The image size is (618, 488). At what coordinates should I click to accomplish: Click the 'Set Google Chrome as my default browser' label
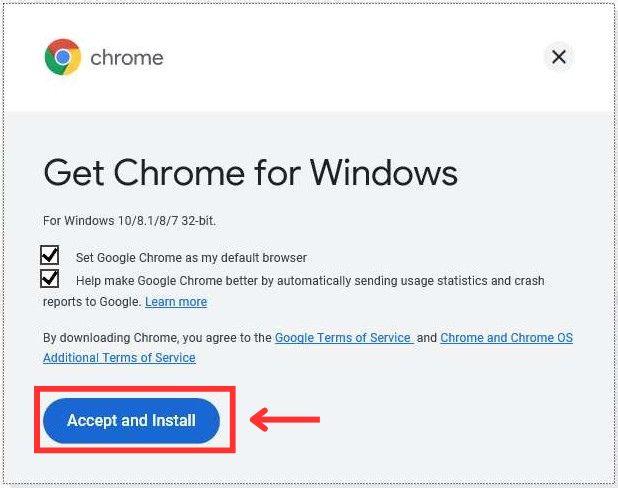point(191,257)
